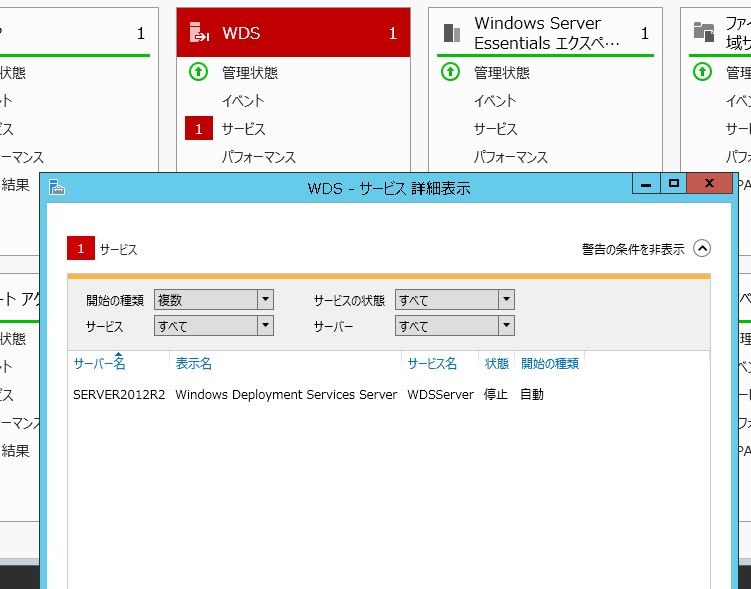Viewport: 751px width, 589px height.
Task: Click file services manageability green arrow
Action: 702,72
